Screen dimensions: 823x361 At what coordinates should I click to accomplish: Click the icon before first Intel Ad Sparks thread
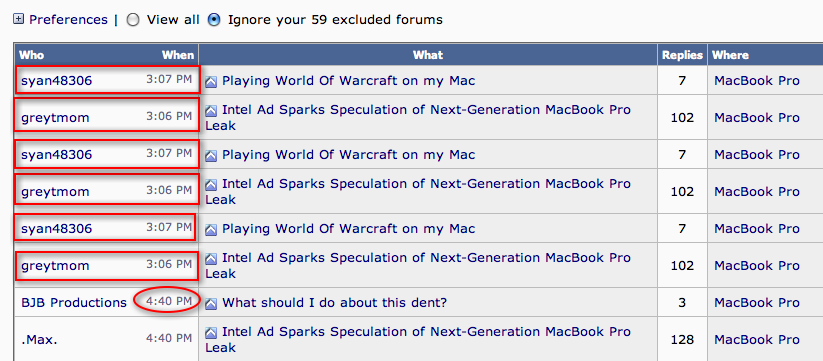(211, 110)
